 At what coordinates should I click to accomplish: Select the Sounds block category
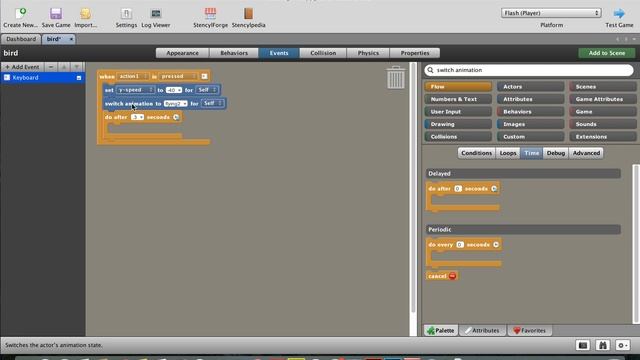tap(602, 124)
